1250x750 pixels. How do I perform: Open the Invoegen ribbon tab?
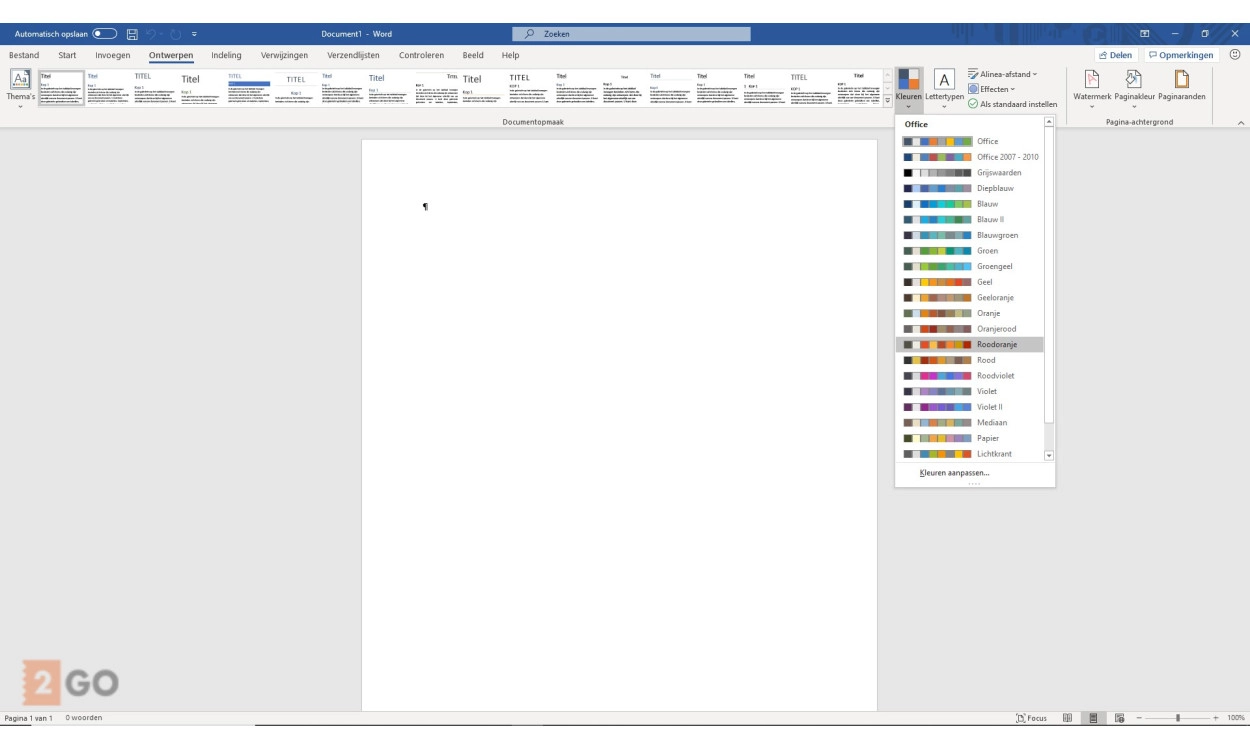[112, 55]
